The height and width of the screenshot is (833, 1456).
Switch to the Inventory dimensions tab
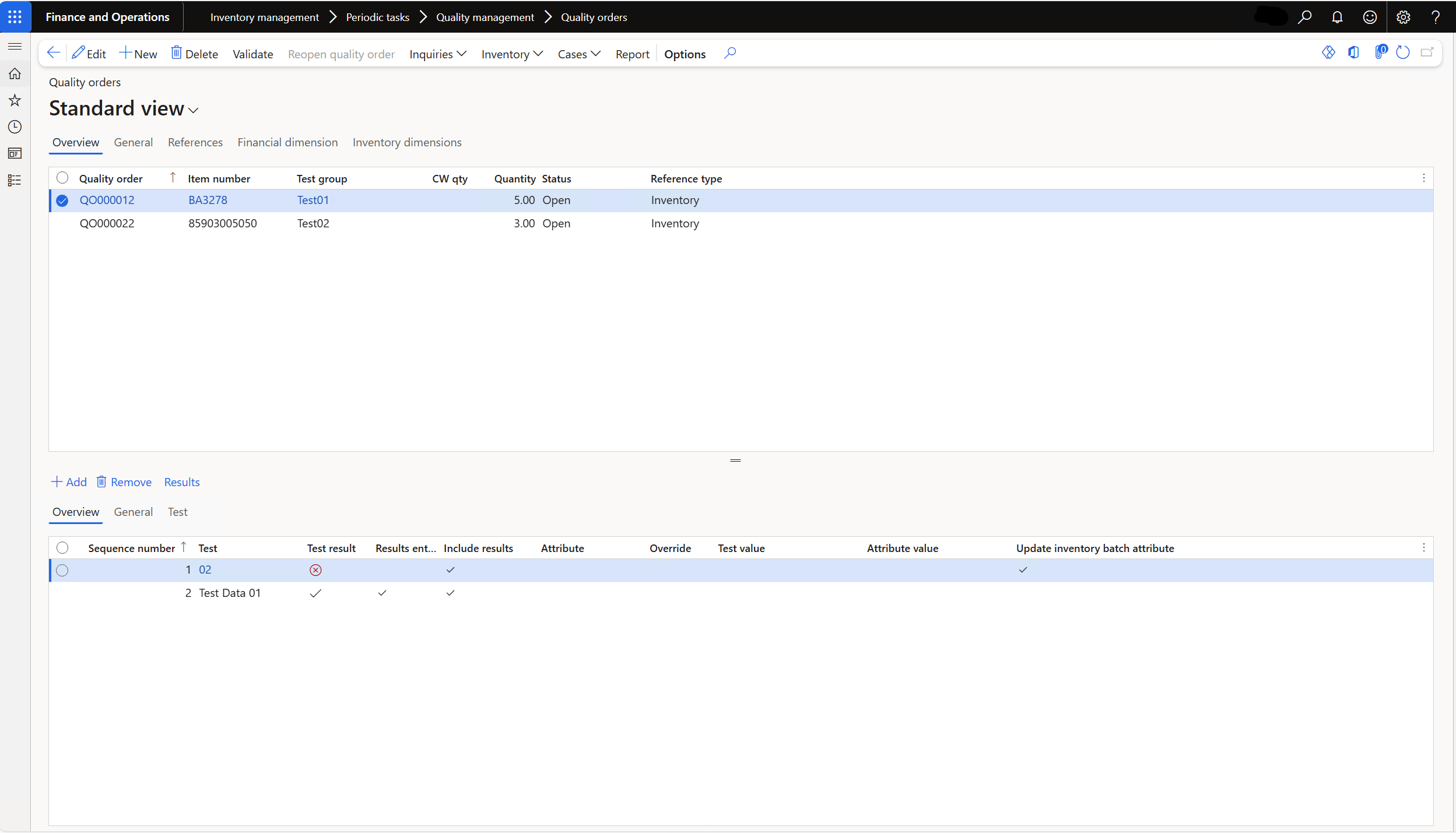[x=406, y=142]
